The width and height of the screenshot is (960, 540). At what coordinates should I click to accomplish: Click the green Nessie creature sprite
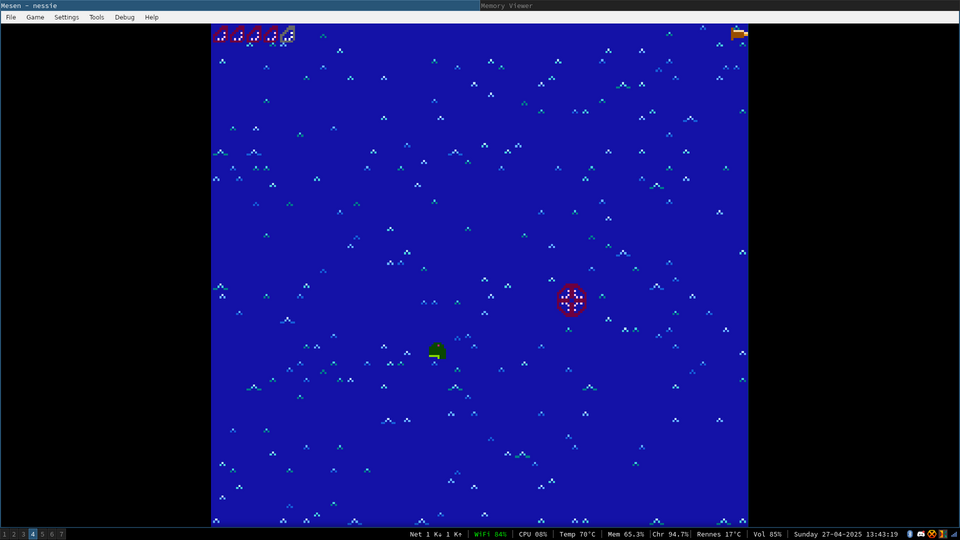[437, 350]
